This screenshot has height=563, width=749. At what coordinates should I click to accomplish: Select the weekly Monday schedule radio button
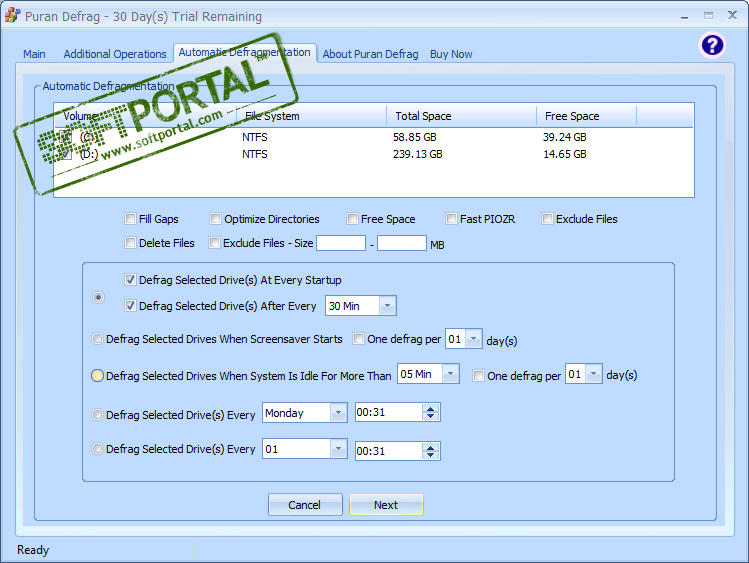(x=97, y=414)
